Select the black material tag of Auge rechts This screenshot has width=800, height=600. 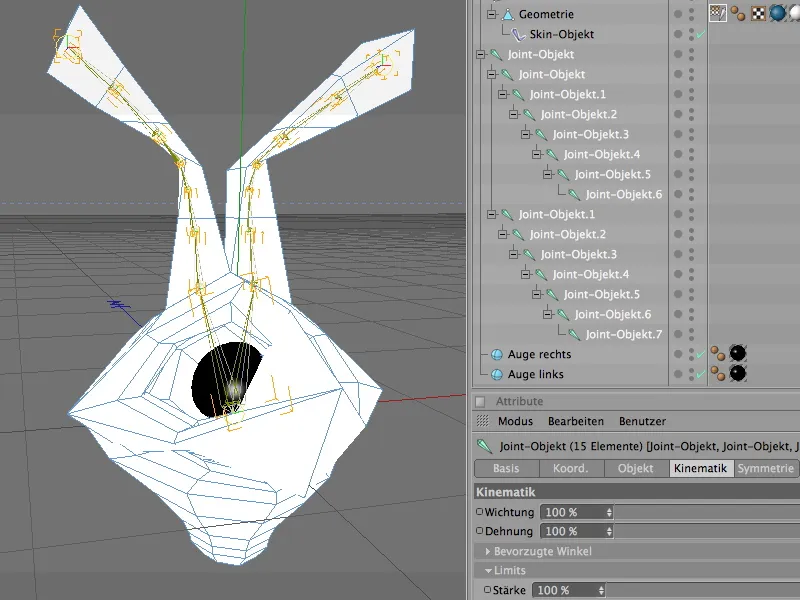click(x=738, y=353)
